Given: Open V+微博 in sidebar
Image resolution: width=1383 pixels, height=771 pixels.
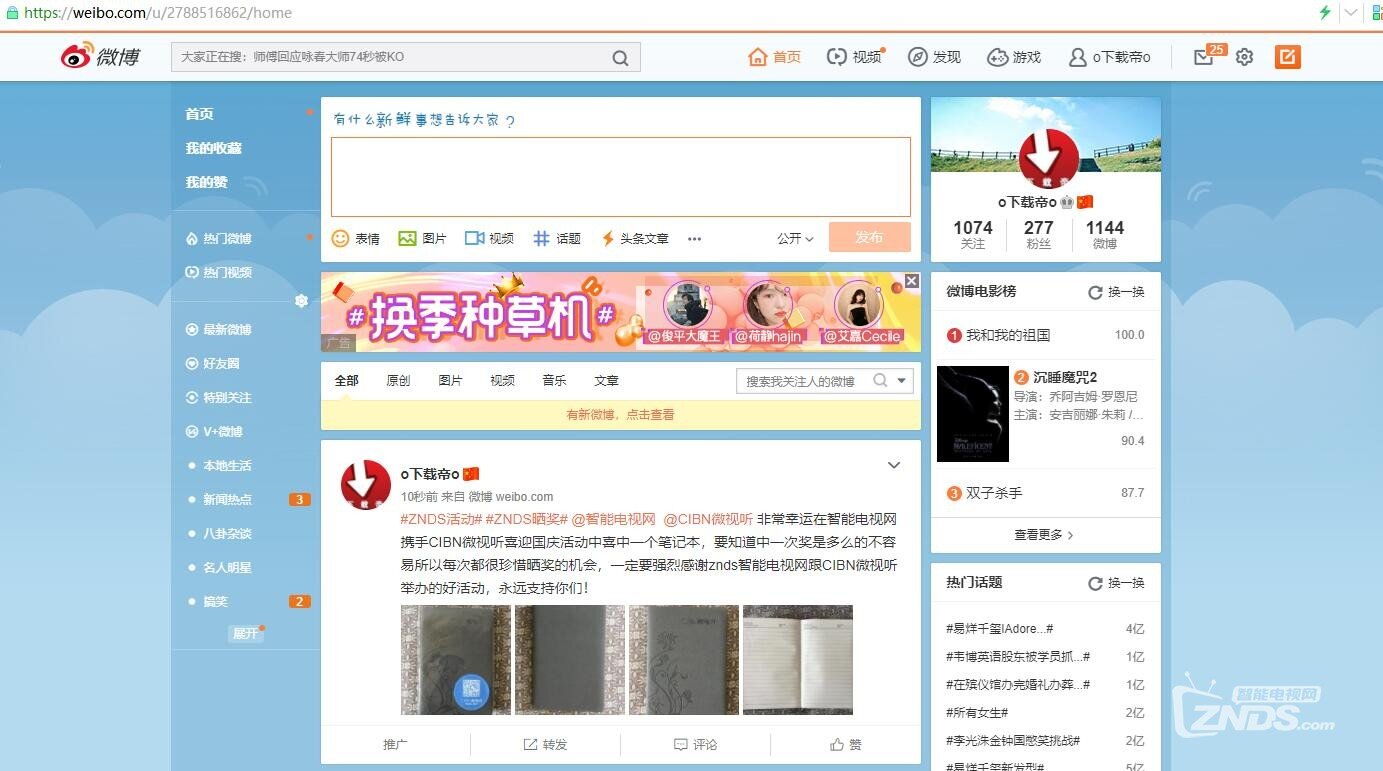Looking at the screenshot, I should [x=215, y=431].
